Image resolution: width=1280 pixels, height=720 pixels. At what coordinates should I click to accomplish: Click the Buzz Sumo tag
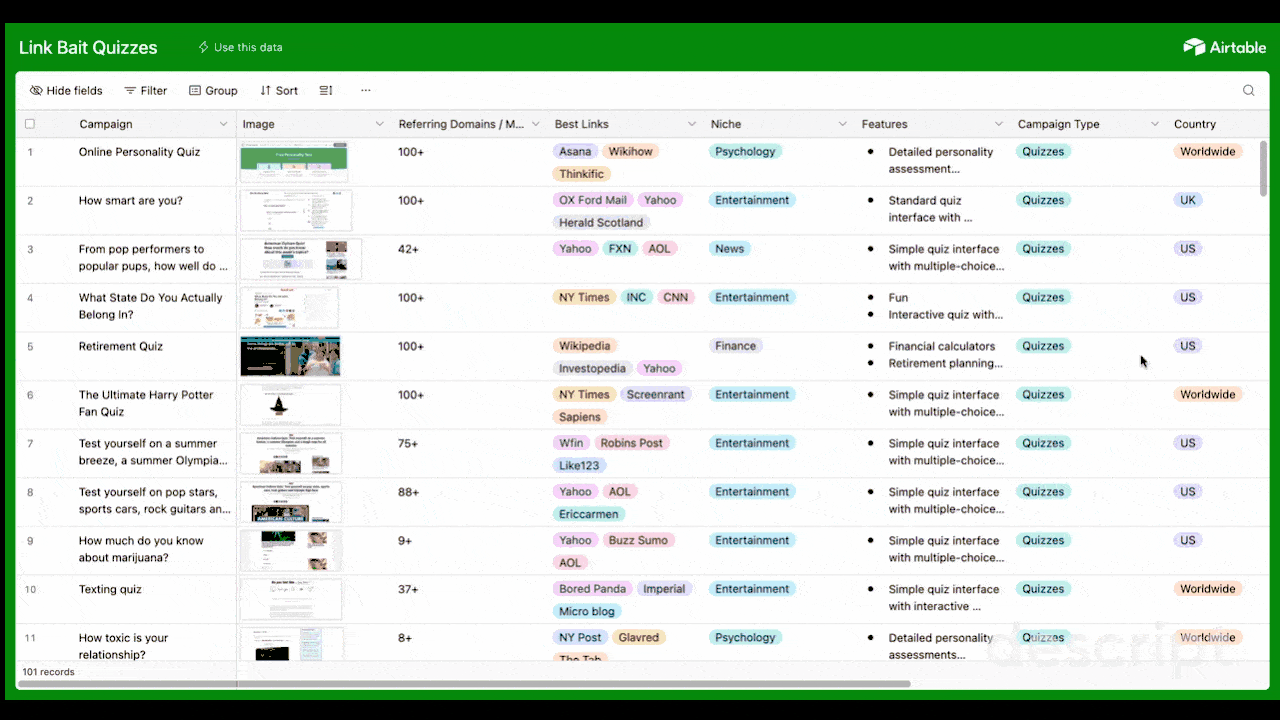tap(638, 540)
